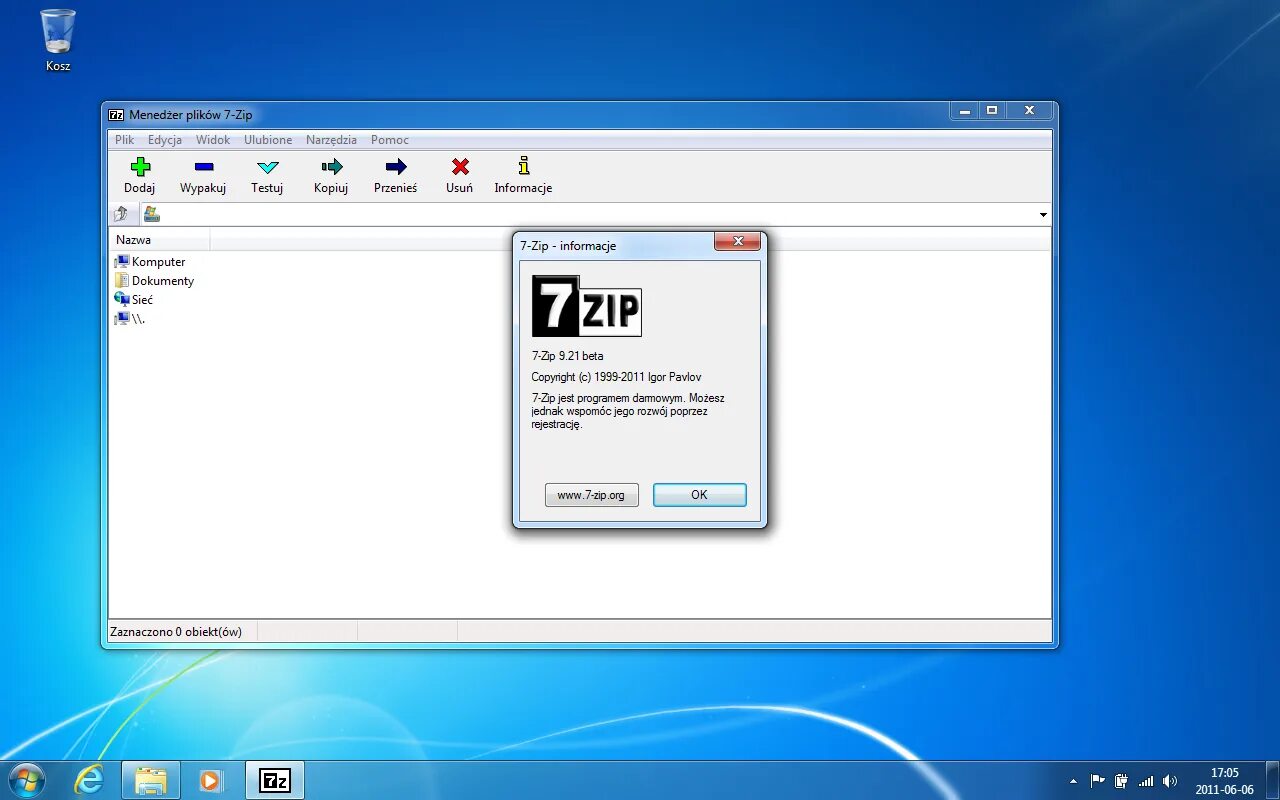Click the power plug tray icon
Screen dimensions: 1280x800
point(1122,781)
